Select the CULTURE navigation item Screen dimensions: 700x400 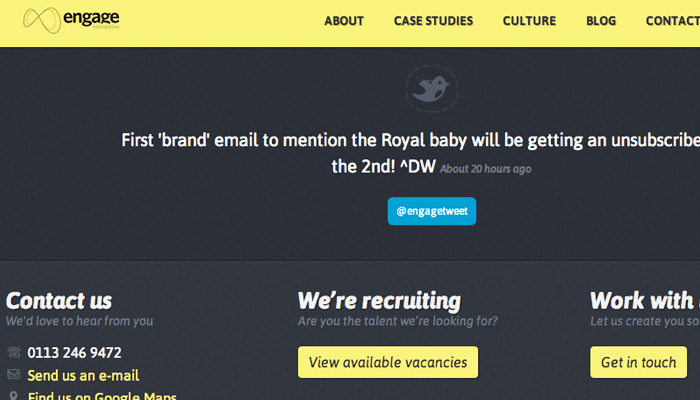click(x=529, y=21)
